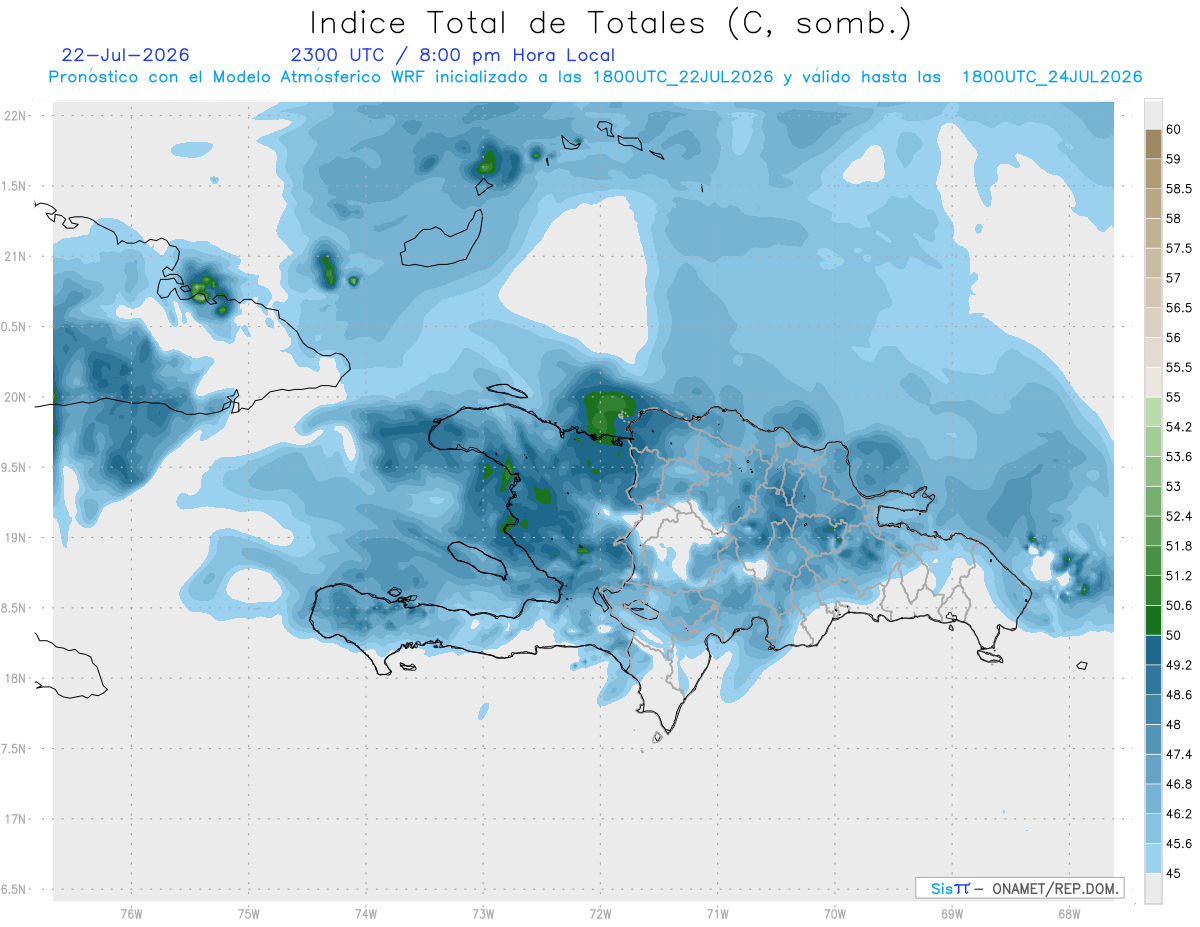Click the colorbar value "47.4"
Viewport: 1200px width, 927px height.
point(1179,754)
